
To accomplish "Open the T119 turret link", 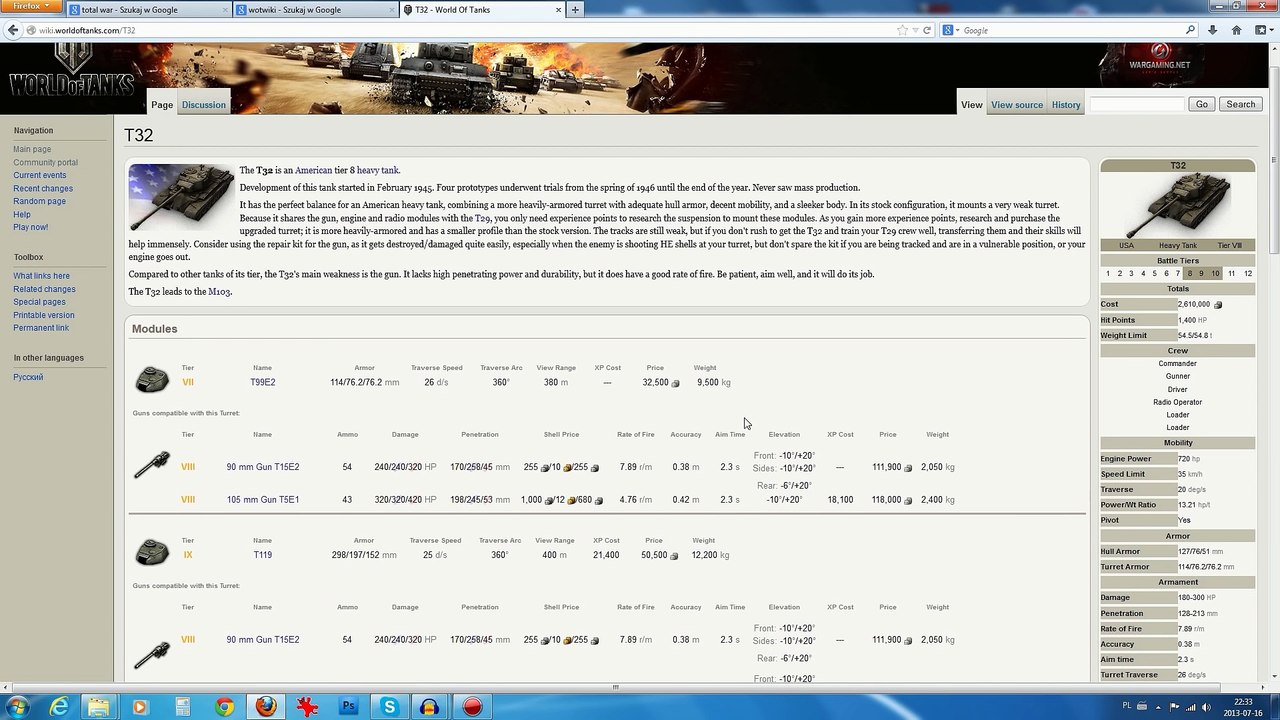I will (x=262, y=555).
